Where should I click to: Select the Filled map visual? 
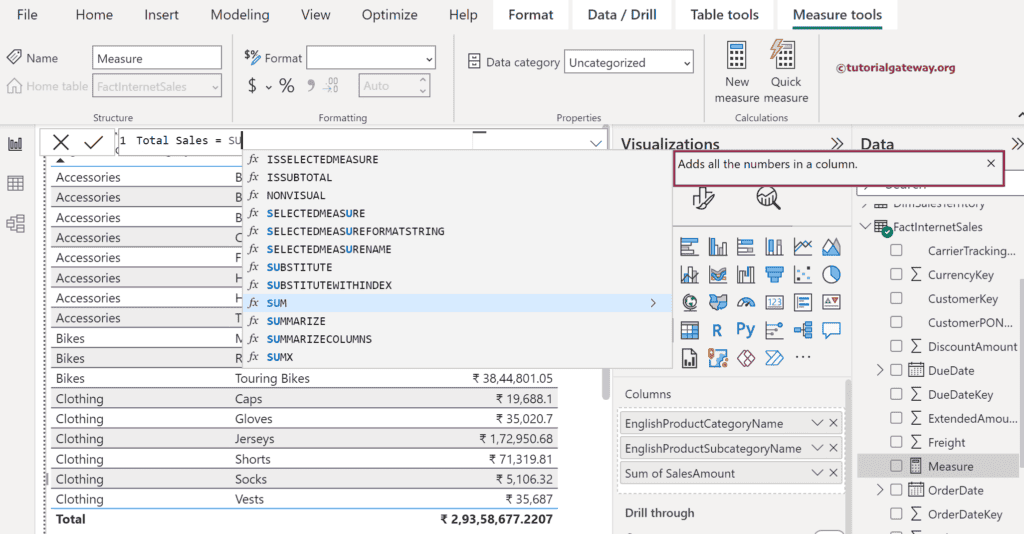click(x=718, y=302)
